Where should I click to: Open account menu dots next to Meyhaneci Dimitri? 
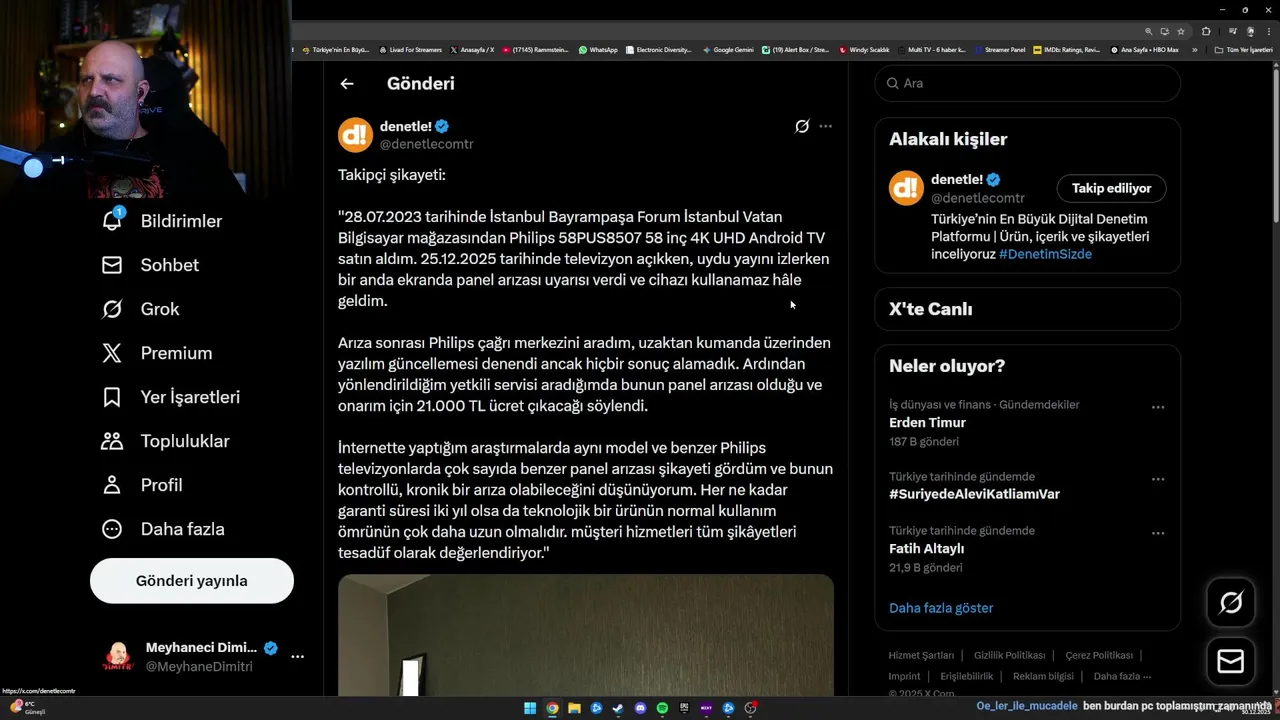pos(297,657)
